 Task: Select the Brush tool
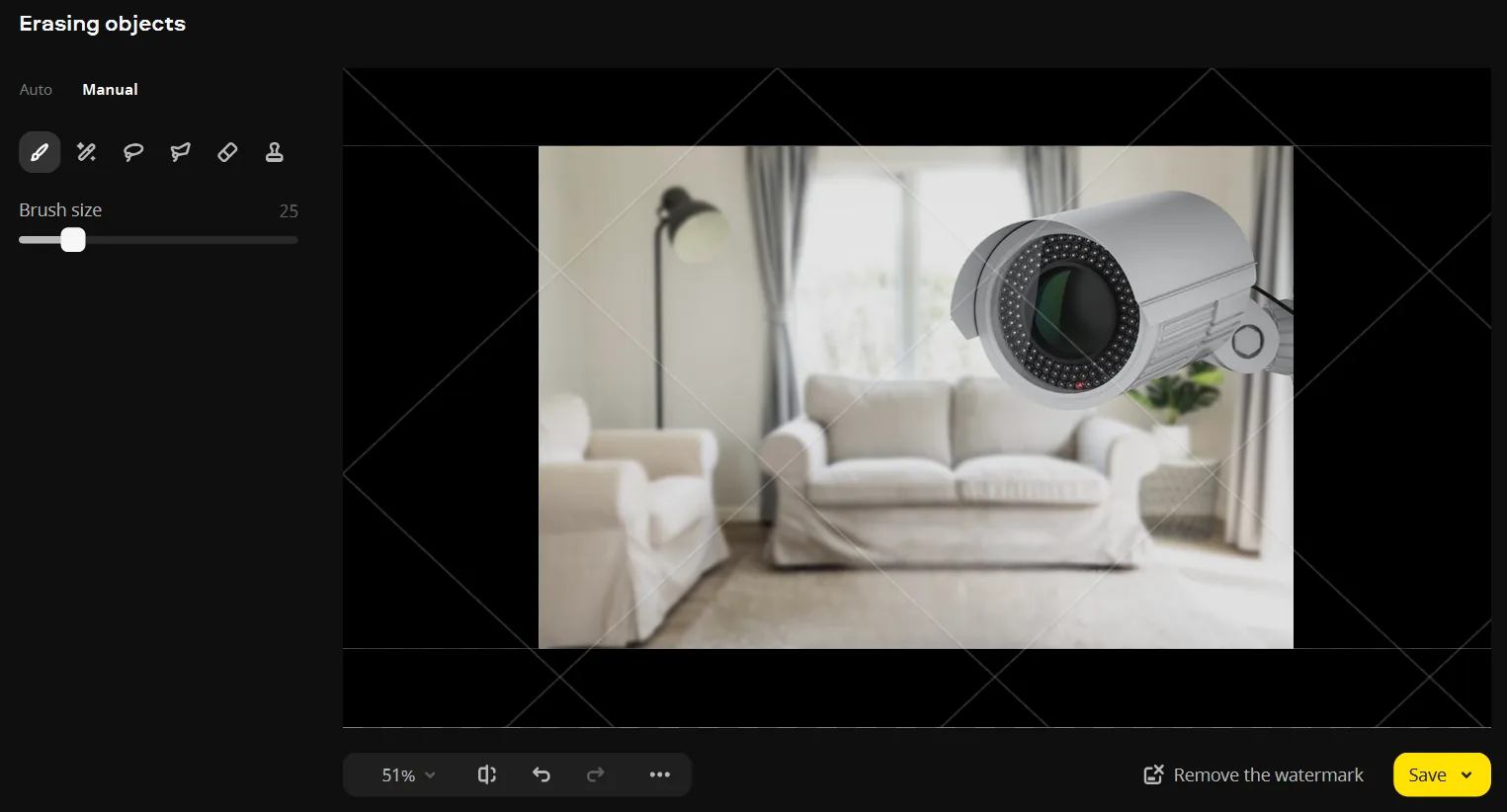40,152
